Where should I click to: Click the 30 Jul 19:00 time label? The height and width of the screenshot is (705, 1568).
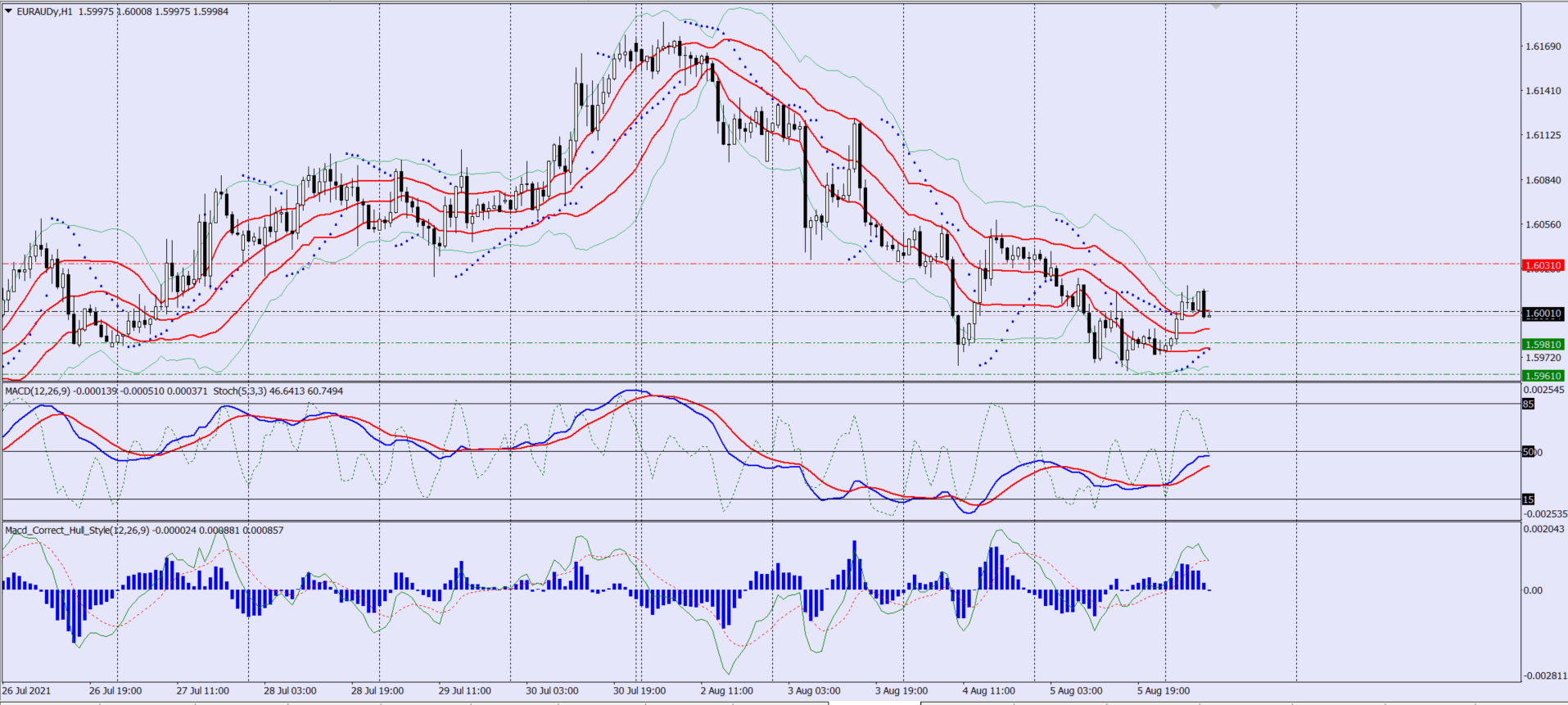(639, 691)
